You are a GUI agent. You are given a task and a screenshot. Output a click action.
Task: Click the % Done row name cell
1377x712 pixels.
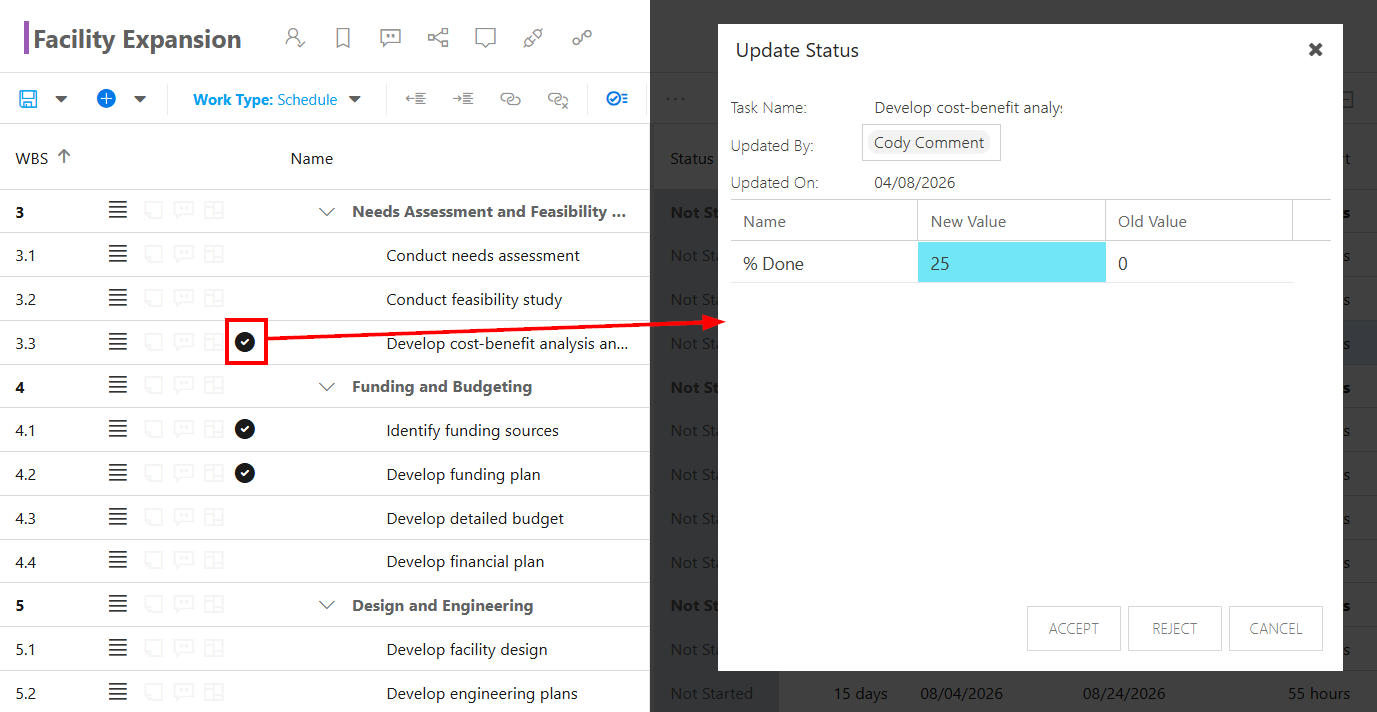pos(824,263)
